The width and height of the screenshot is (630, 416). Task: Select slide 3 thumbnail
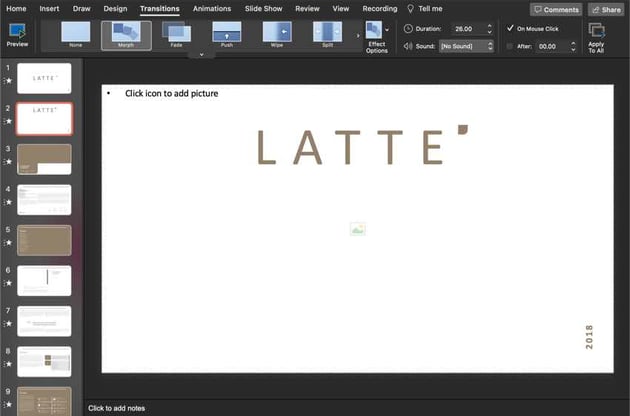click(44, 159)
